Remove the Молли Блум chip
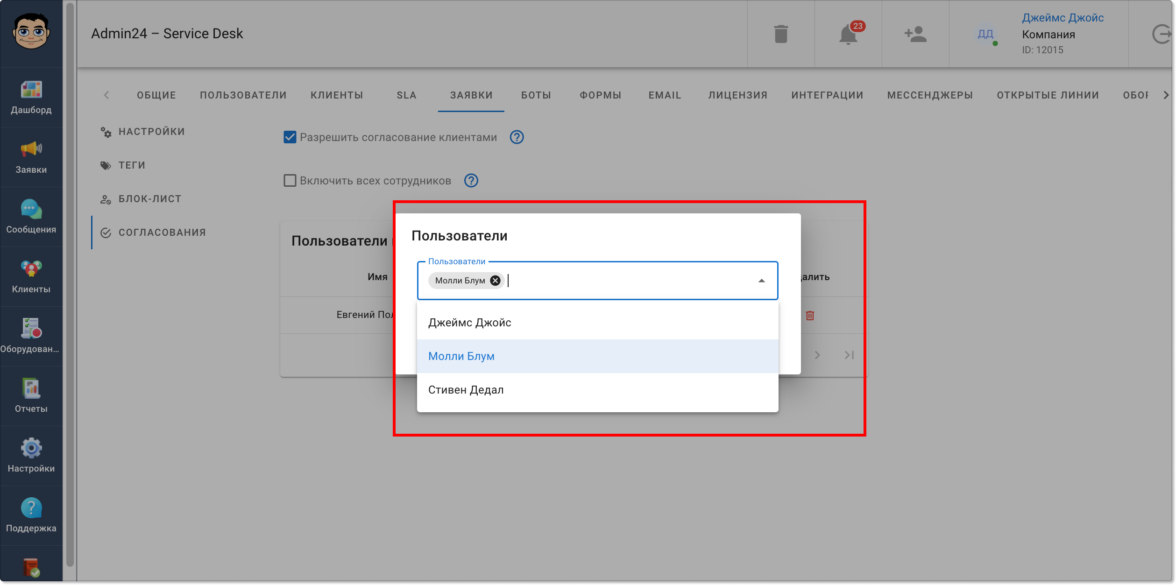The height and width of the screenshot is (585, 1176). tap(496, 281)
